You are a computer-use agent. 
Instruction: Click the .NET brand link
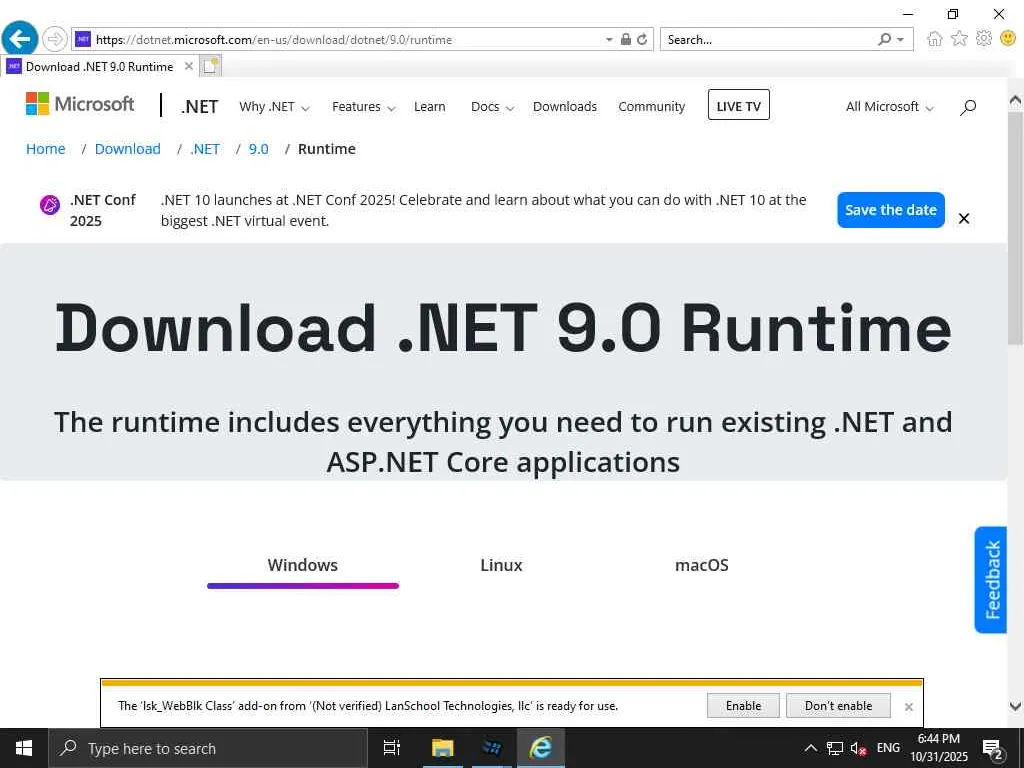tap(199, 106)
